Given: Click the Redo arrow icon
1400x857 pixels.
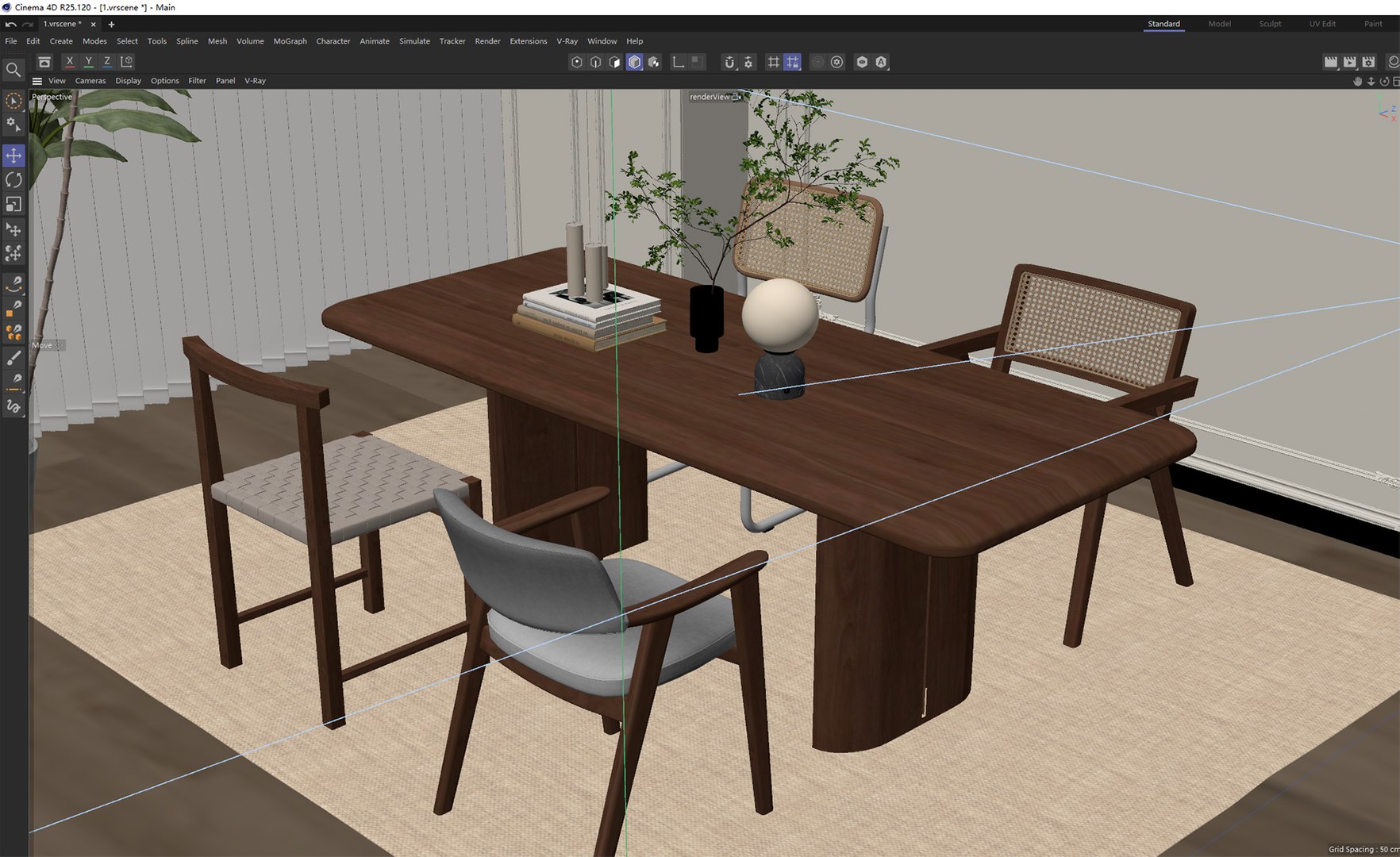Looking at the screenshot, I should tap(28, 25).
